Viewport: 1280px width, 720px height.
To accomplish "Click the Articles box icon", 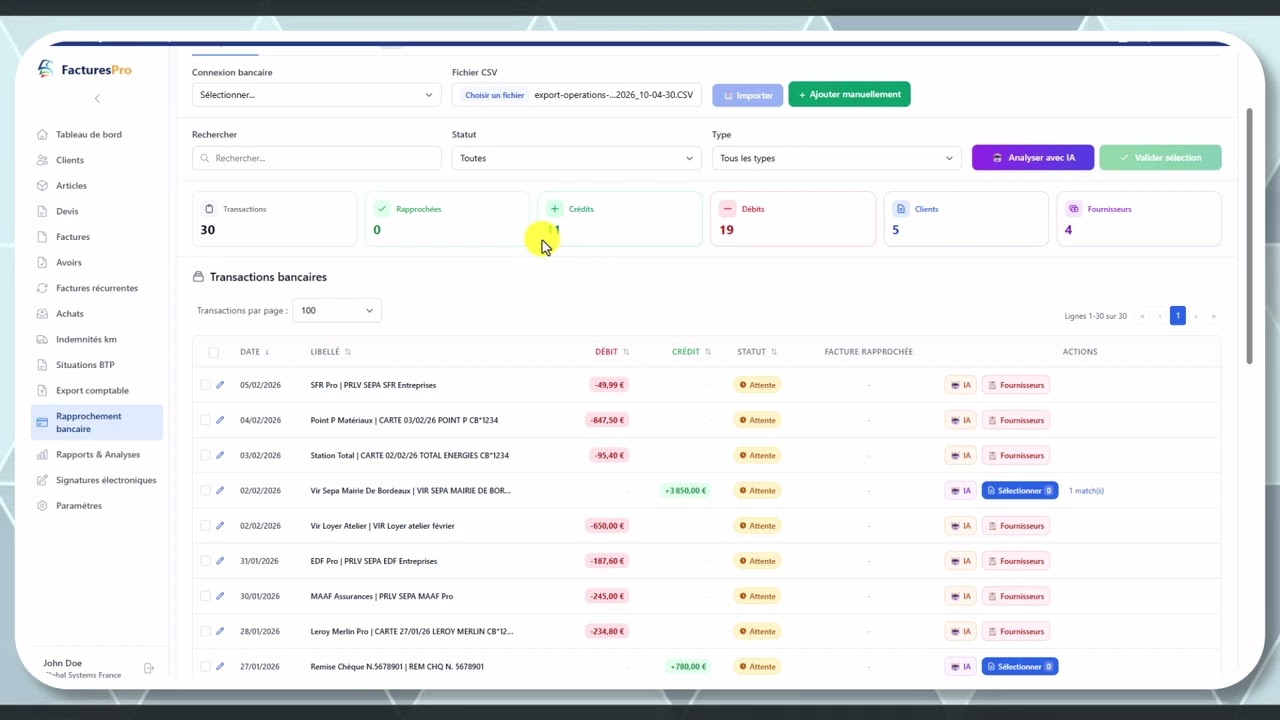I will (42, 185).
